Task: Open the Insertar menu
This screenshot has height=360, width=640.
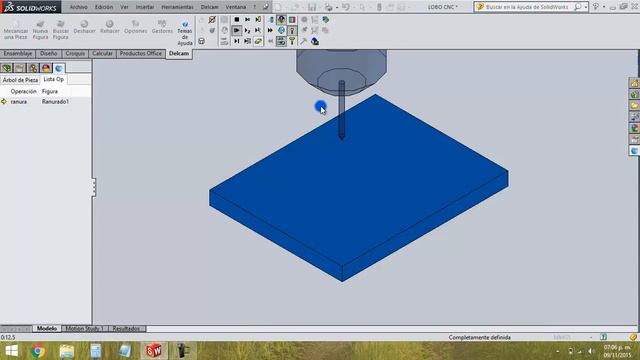Action: (145, 7)
